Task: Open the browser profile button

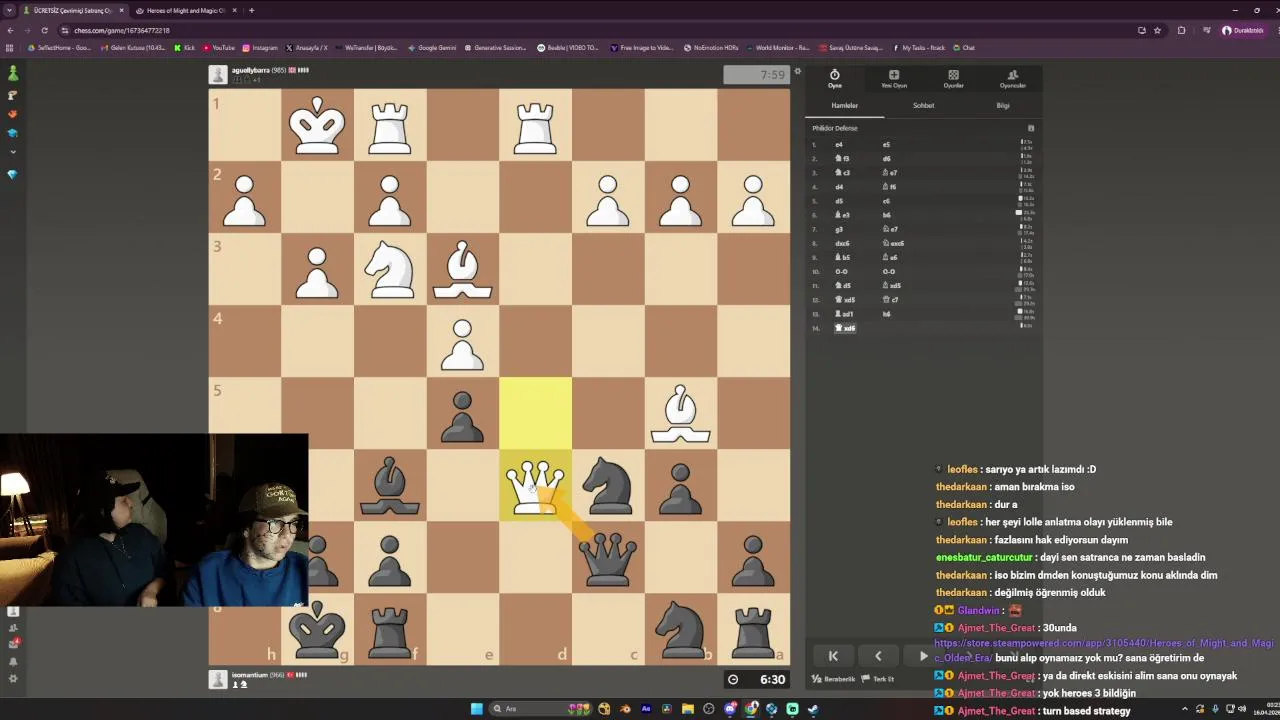Action: [1243, 30]
